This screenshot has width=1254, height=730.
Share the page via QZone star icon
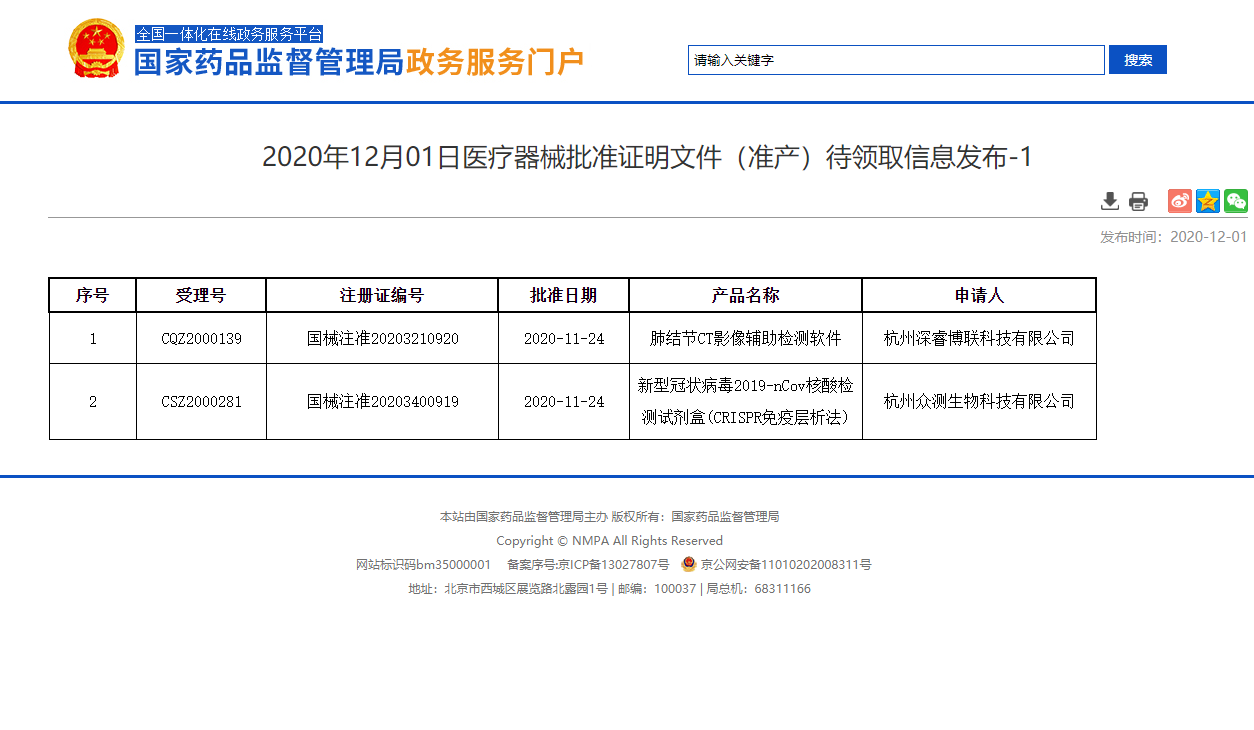[1207, 201]
